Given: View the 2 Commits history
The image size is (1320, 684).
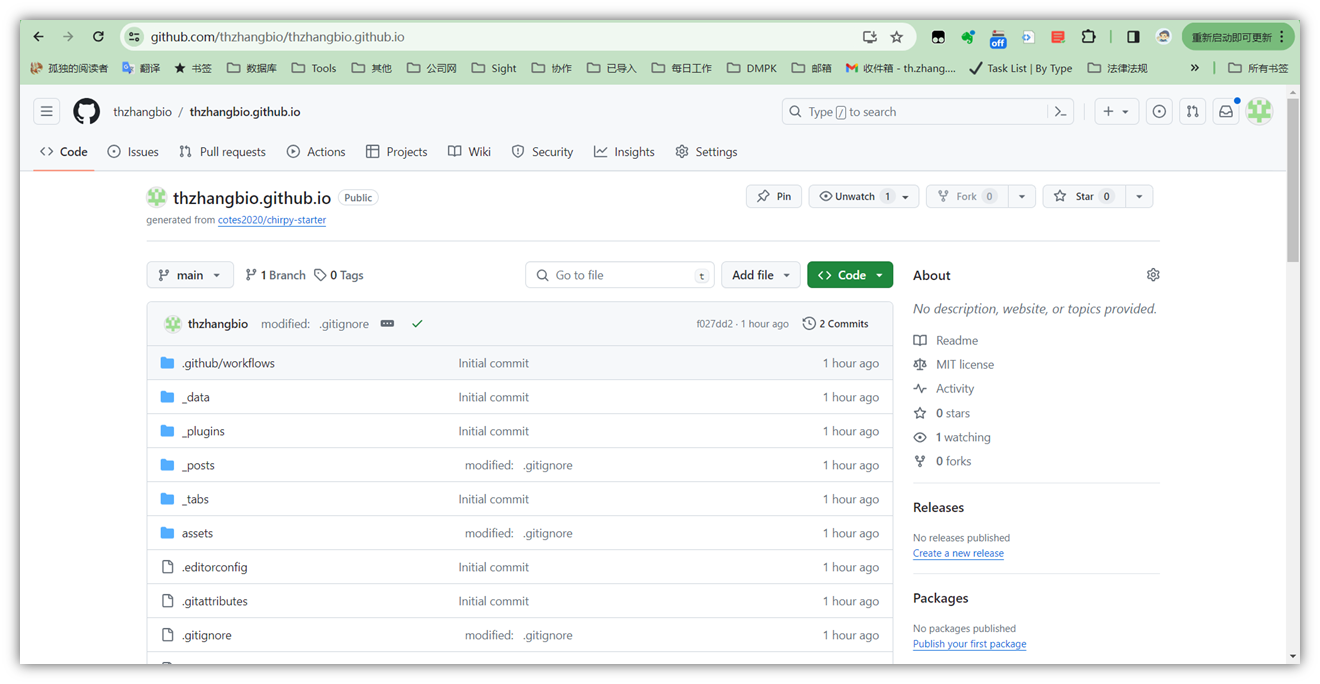Looking at the screenshot, I should [x=836, y=324].
